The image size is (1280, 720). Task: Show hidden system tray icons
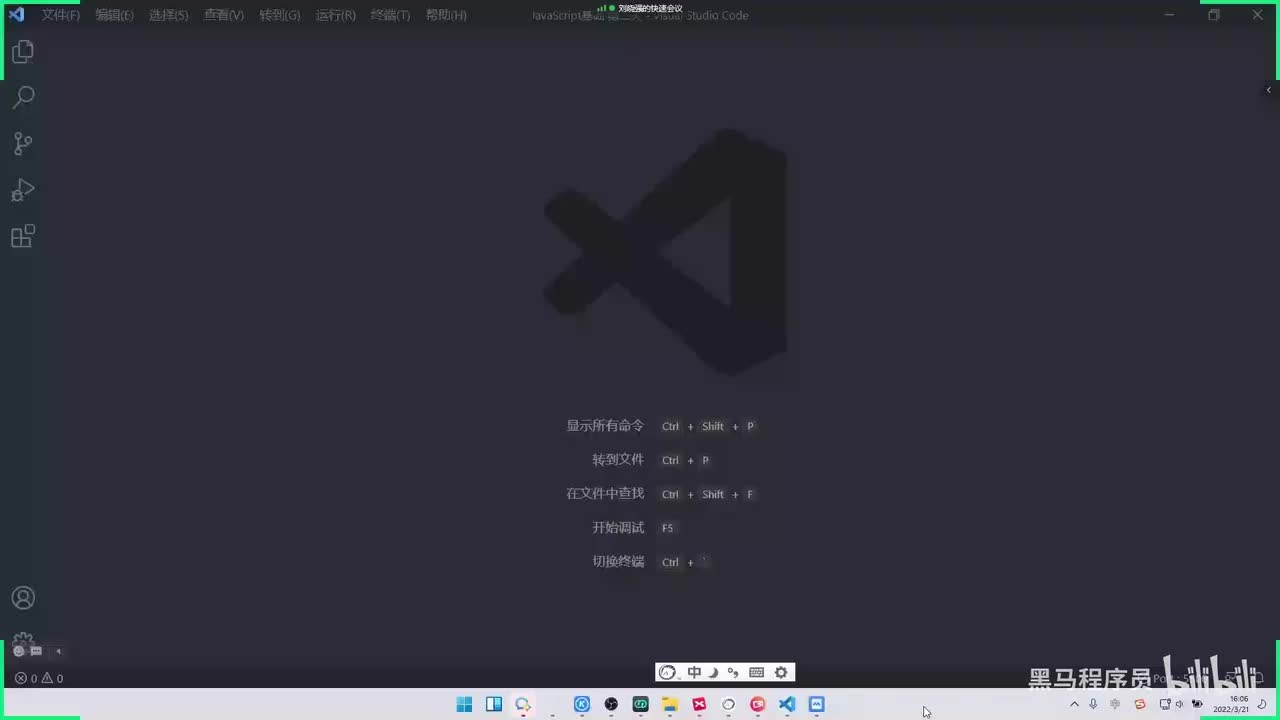coord(1074,704)
